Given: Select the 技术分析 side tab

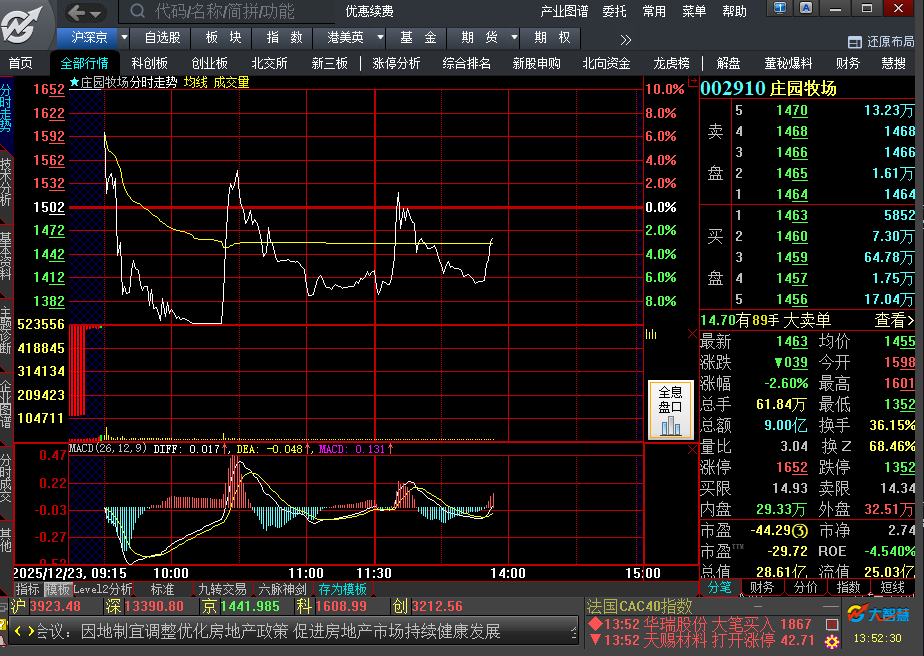Looking at the screenshot, I should coord(6,182).
